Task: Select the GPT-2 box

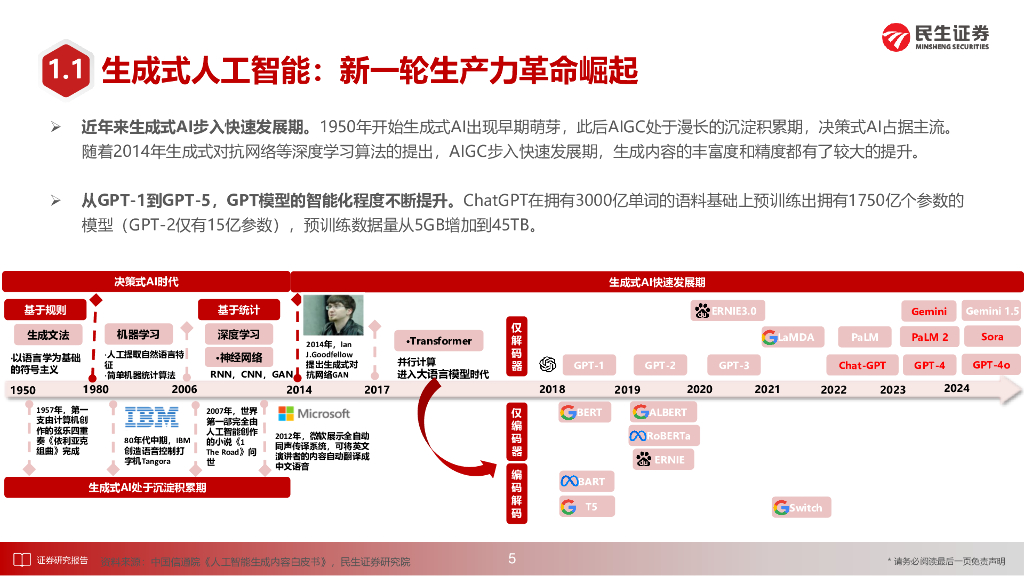Action: tap(660, 365)
